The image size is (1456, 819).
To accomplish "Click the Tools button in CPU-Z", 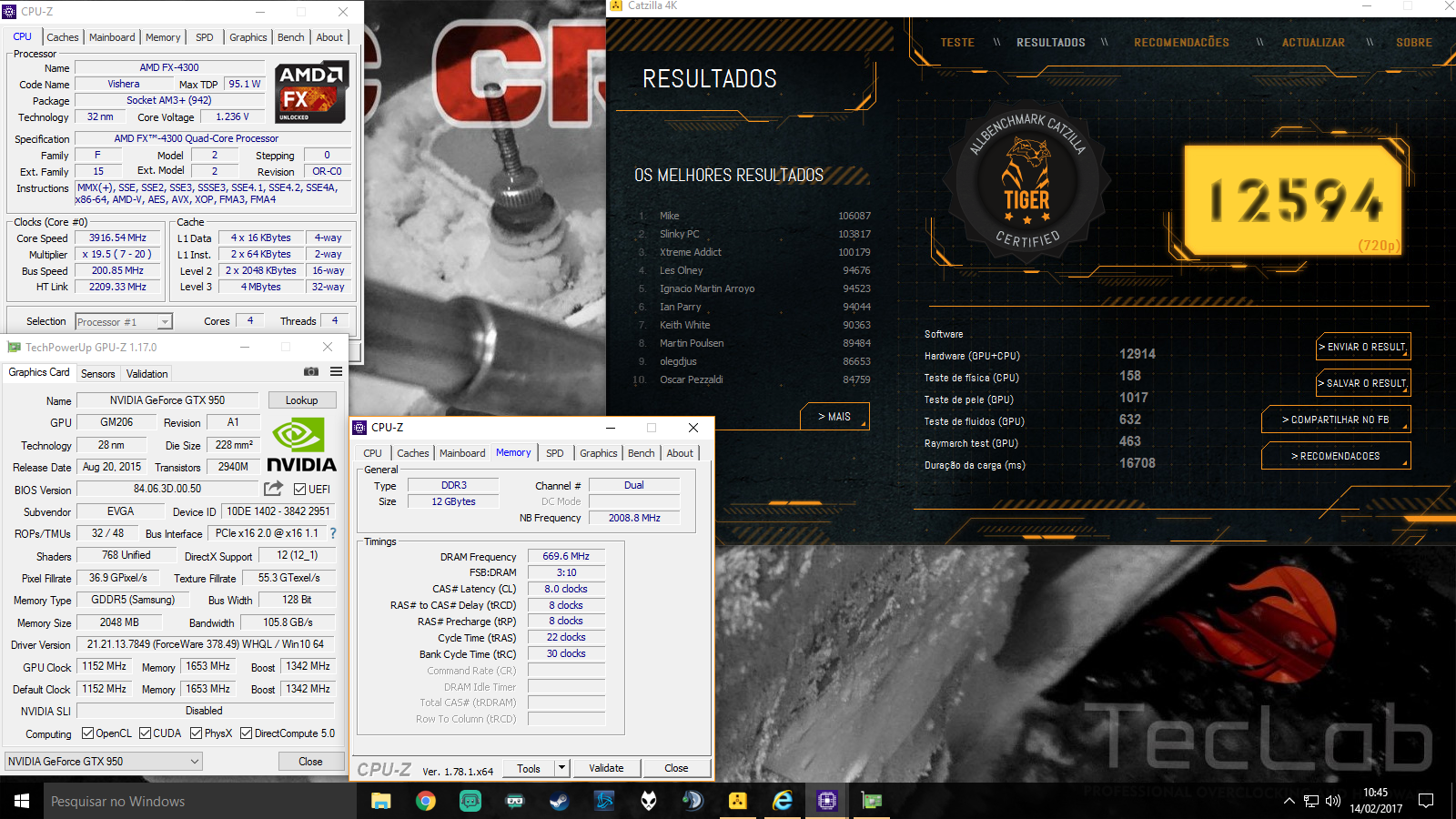I will pos(529,768).
